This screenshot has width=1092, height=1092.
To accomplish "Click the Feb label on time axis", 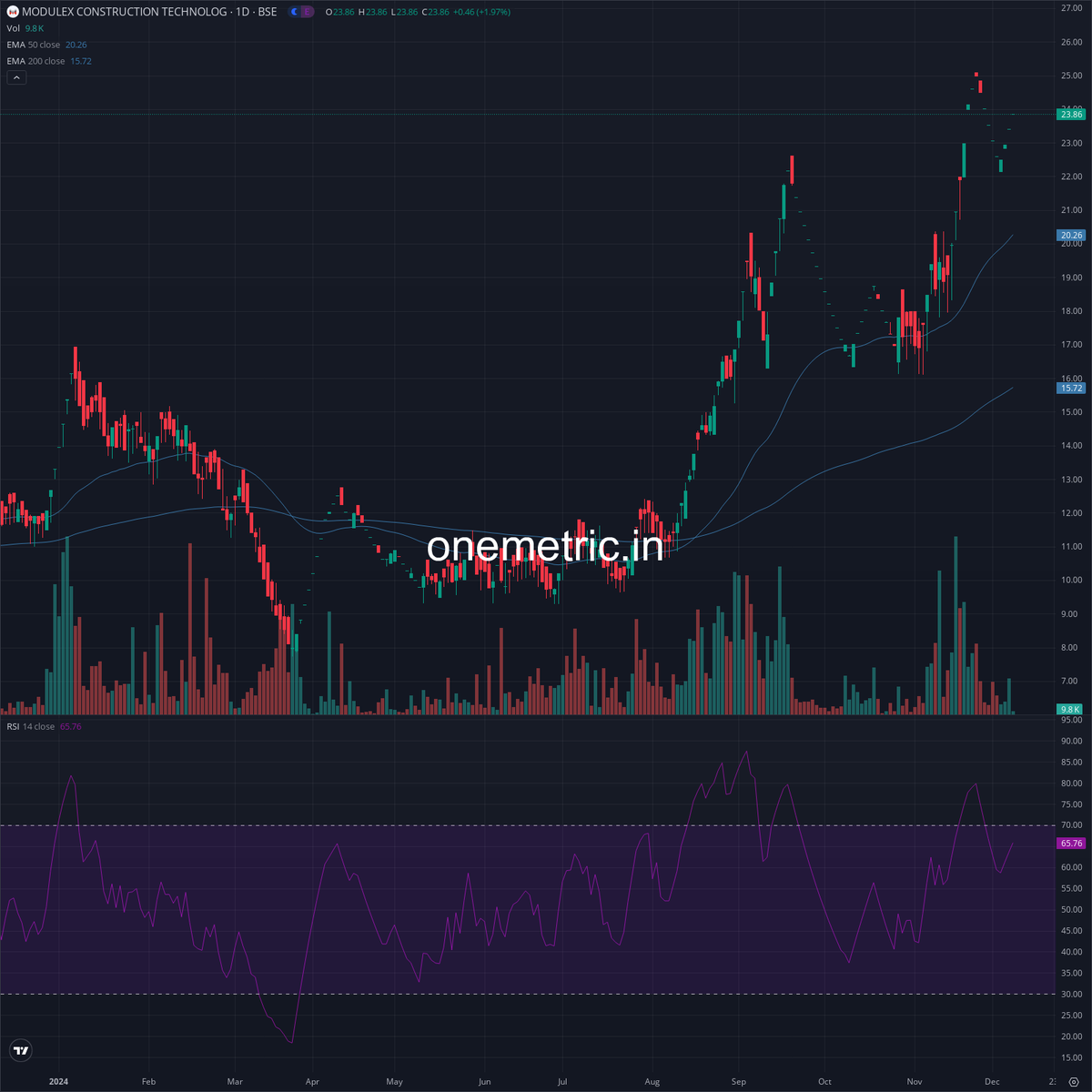I will 148,1082.
